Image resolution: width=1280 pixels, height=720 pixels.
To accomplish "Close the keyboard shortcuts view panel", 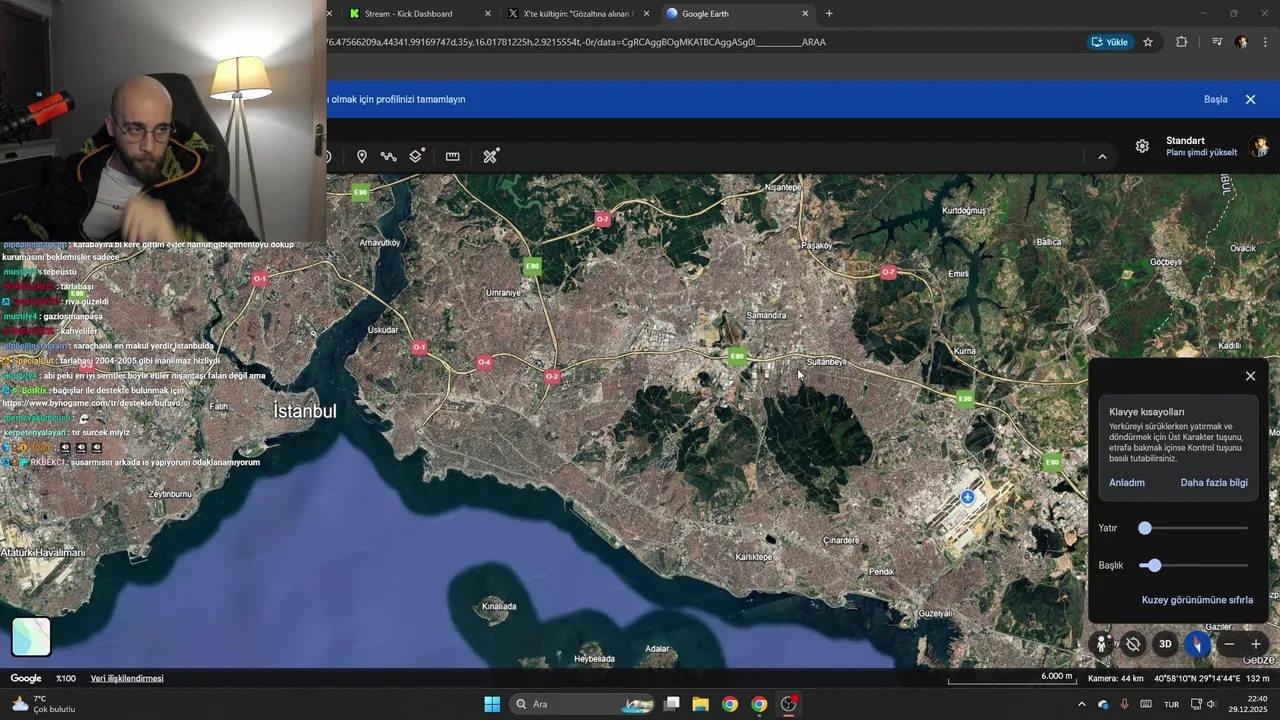I will 1250,376.
